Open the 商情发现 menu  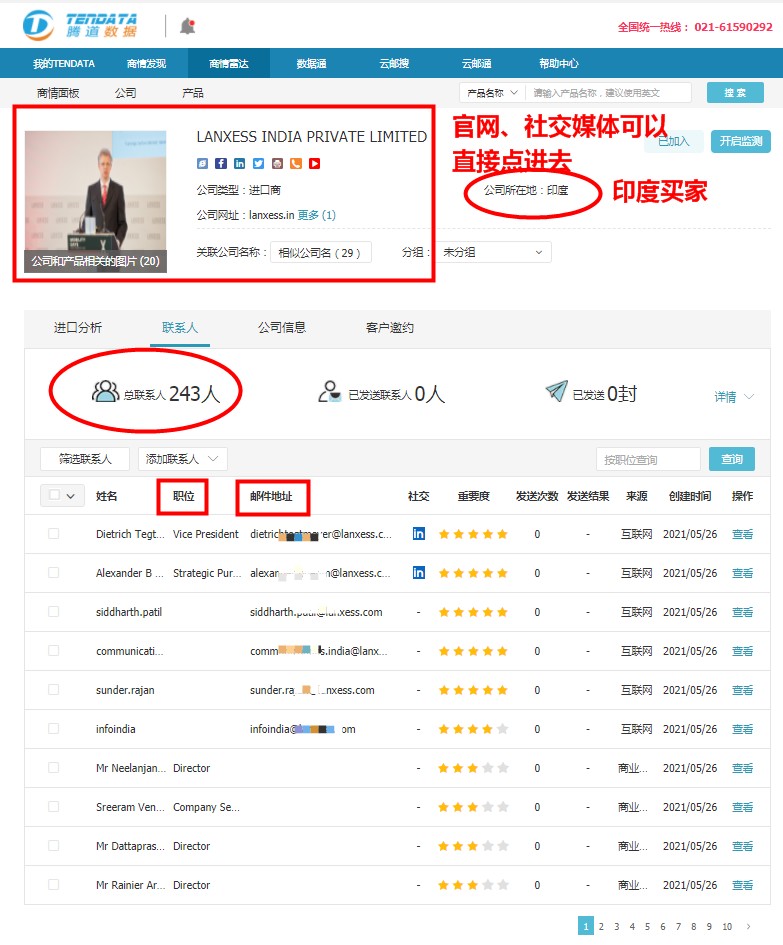[146, 63]
